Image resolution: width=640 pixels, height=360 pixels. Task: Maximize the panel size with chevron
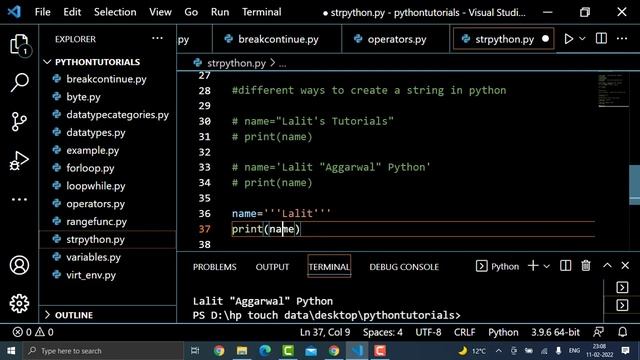pyautogui.click(x=607, y=266)
